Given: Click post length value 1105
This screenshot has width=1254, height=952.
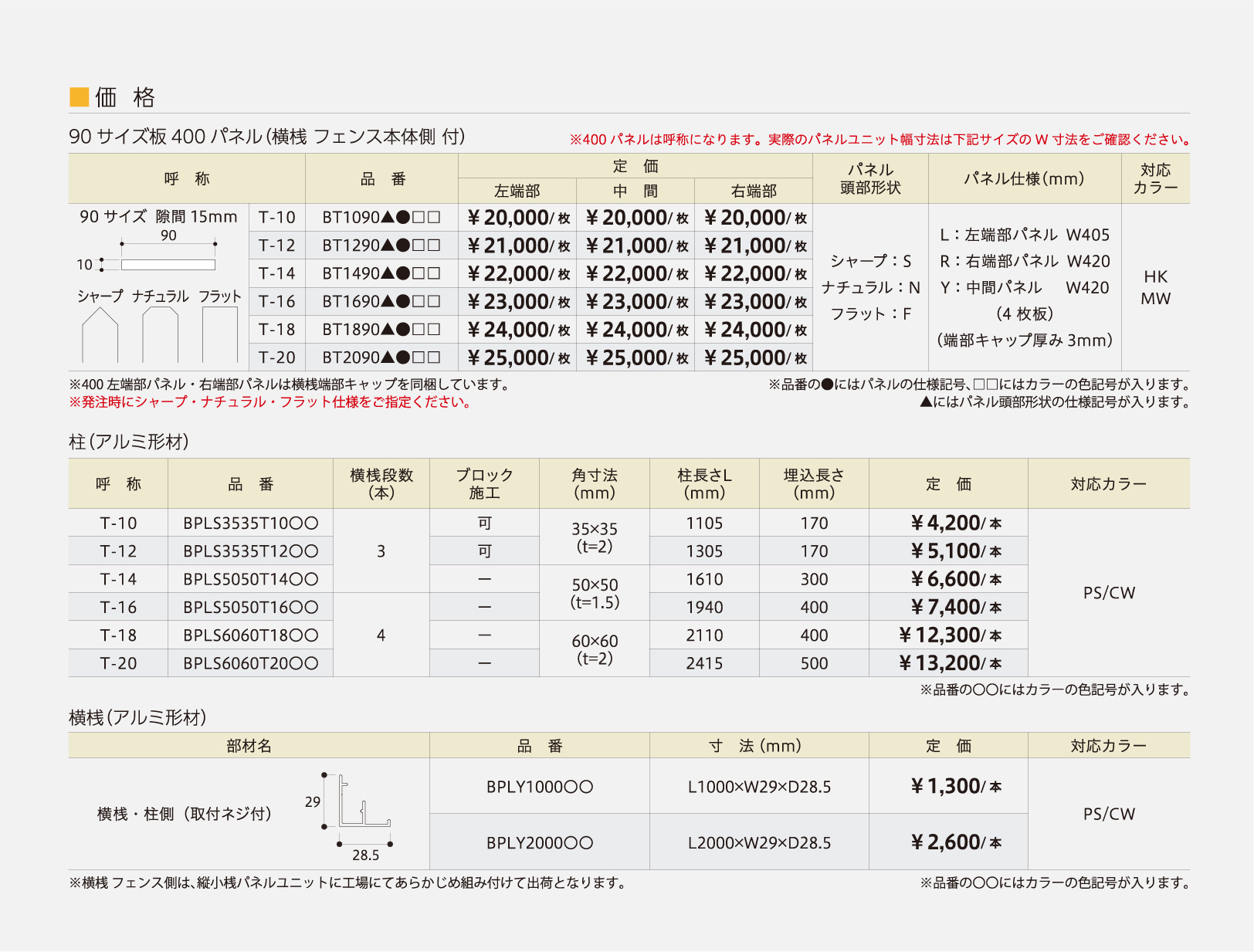Looking at the screenshot, I should click(704, 523).
